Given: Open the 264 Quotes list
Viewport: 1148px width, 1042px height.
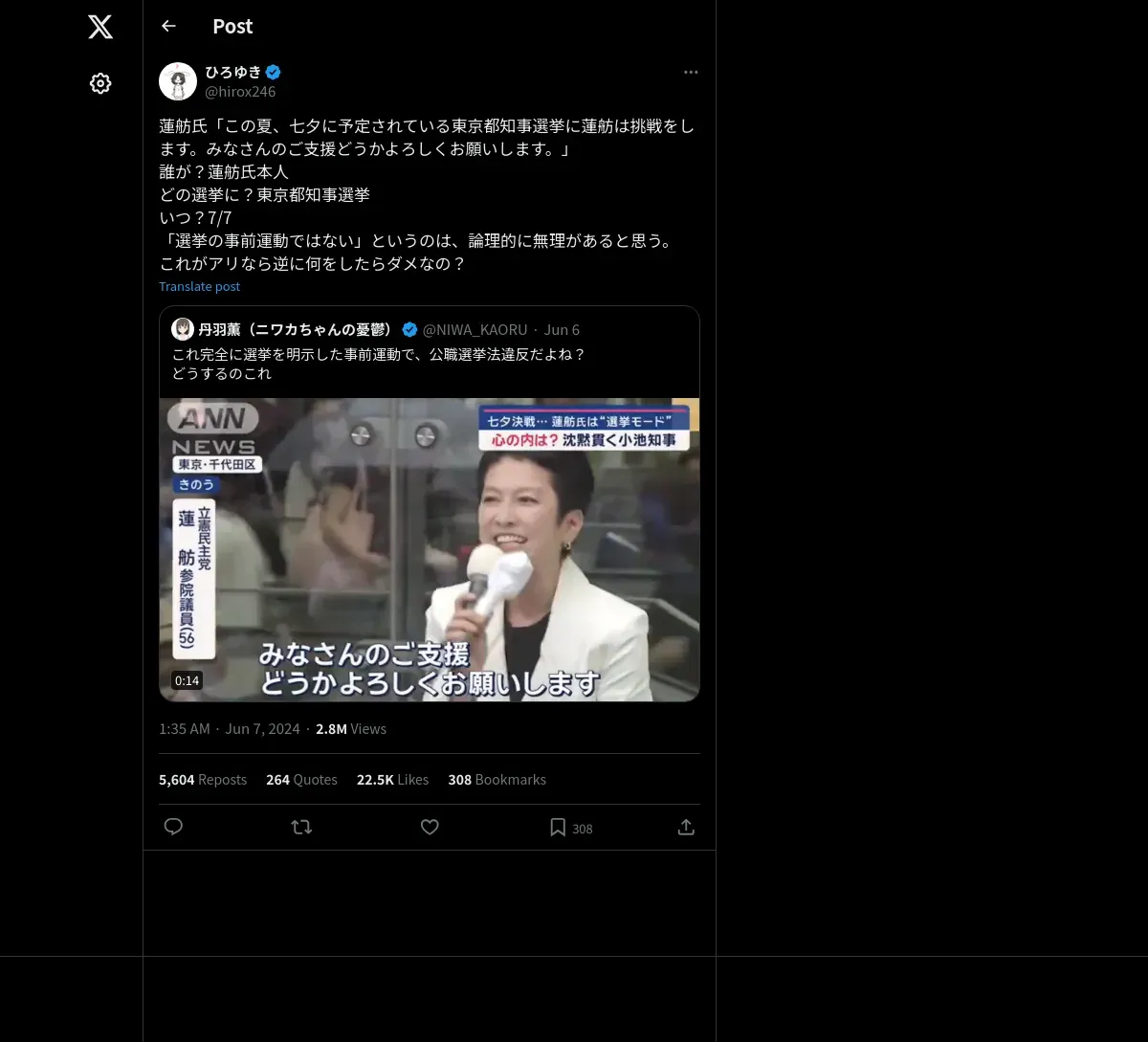Looking at the screenshot, I should pyautogui.click(x=301, y=780).
